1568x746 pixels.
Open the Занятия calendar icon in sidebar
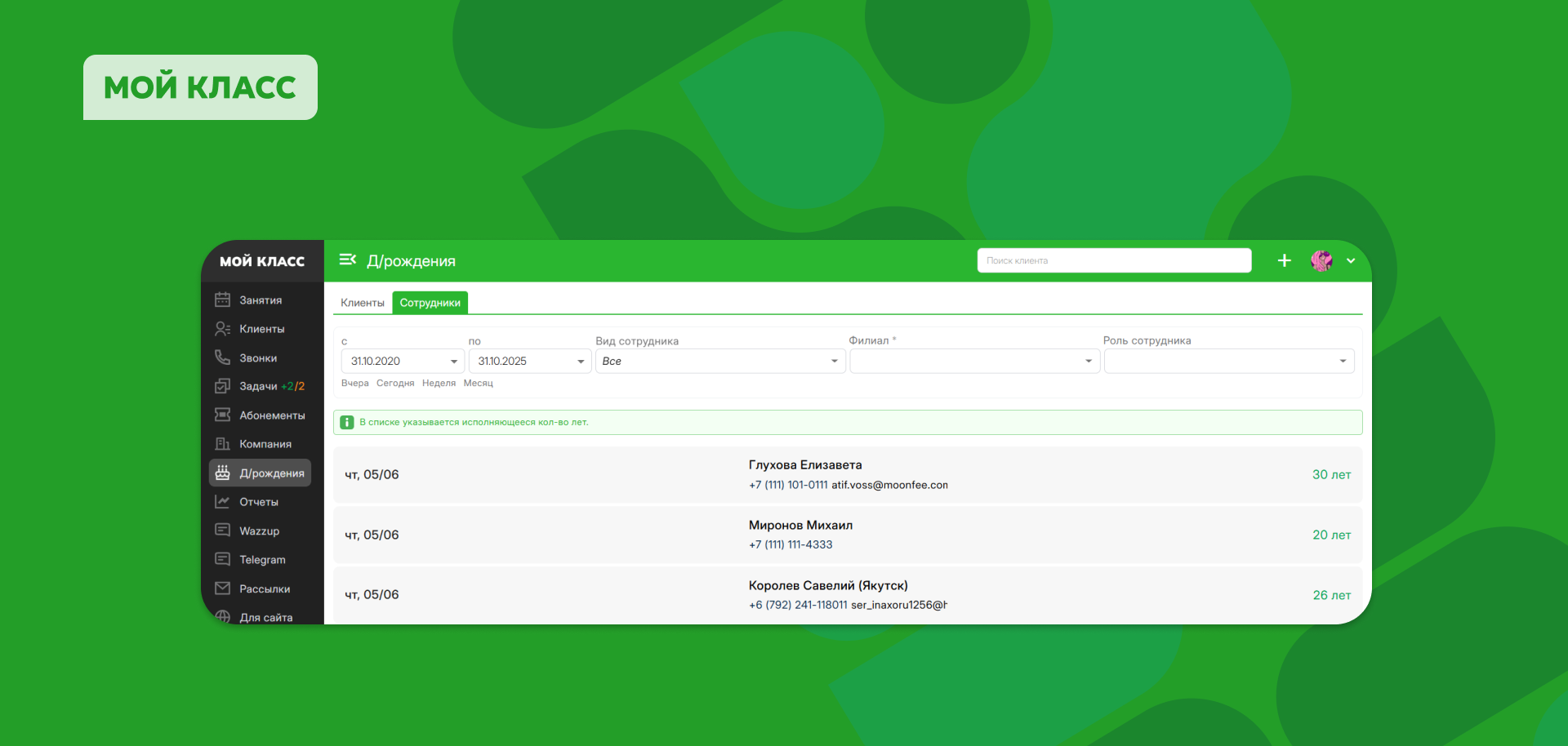(223, 300)
